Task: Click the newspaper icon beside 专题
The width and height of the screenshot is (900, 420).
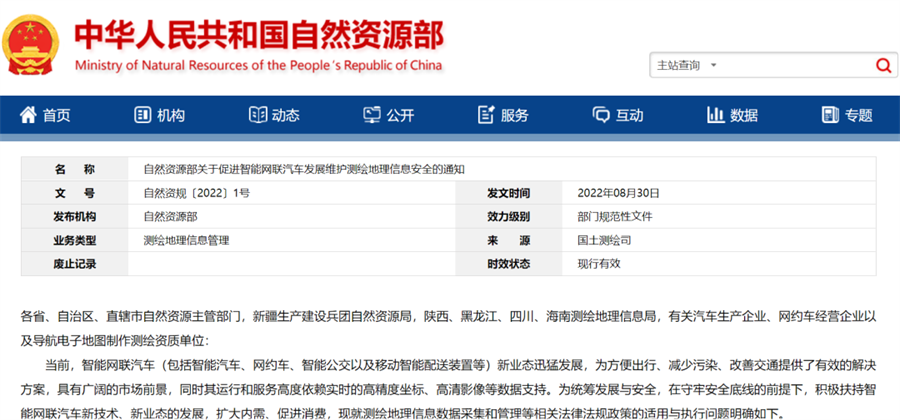Action: click(x=830, y=115)
